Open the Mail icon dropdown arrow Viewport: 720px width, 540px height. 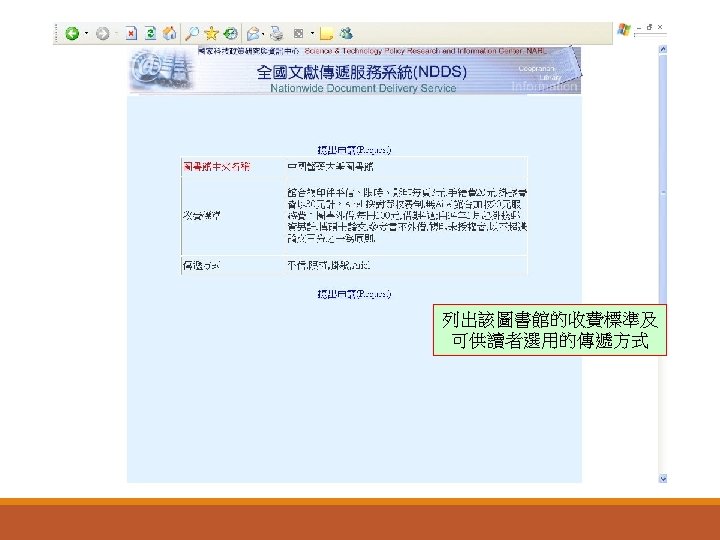pyautogui.click(x=263, y=34)
